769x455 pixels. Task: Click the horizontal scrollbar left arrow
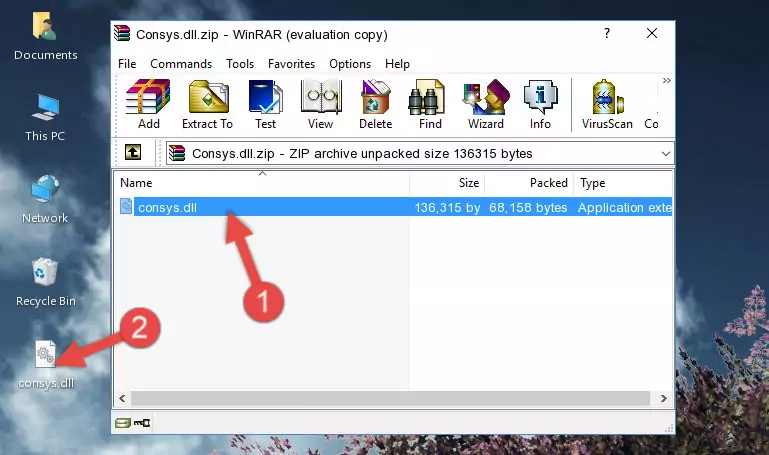pos(123,399)
